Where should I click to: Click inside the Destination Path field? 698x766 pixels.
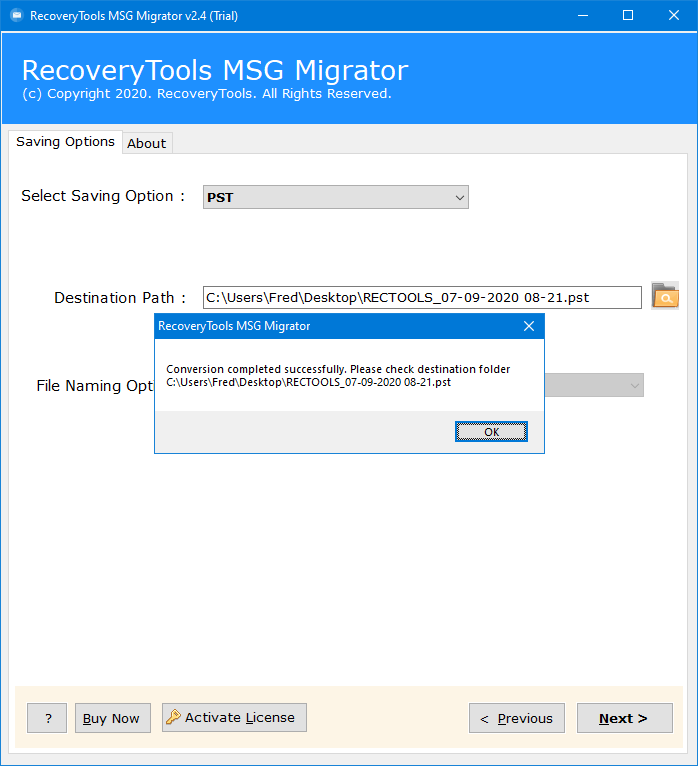click(421, 297)
